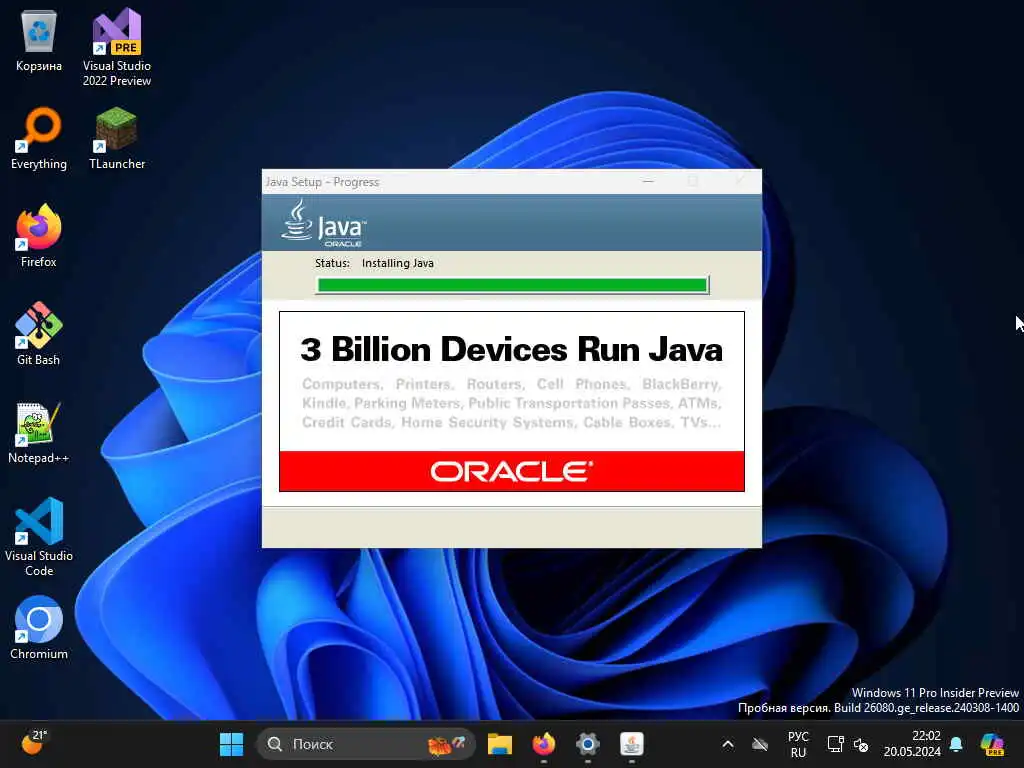Click the red ORACLE logo banner
The width and height of the screenshot is (1024, 768).
(x=512, y=471)
